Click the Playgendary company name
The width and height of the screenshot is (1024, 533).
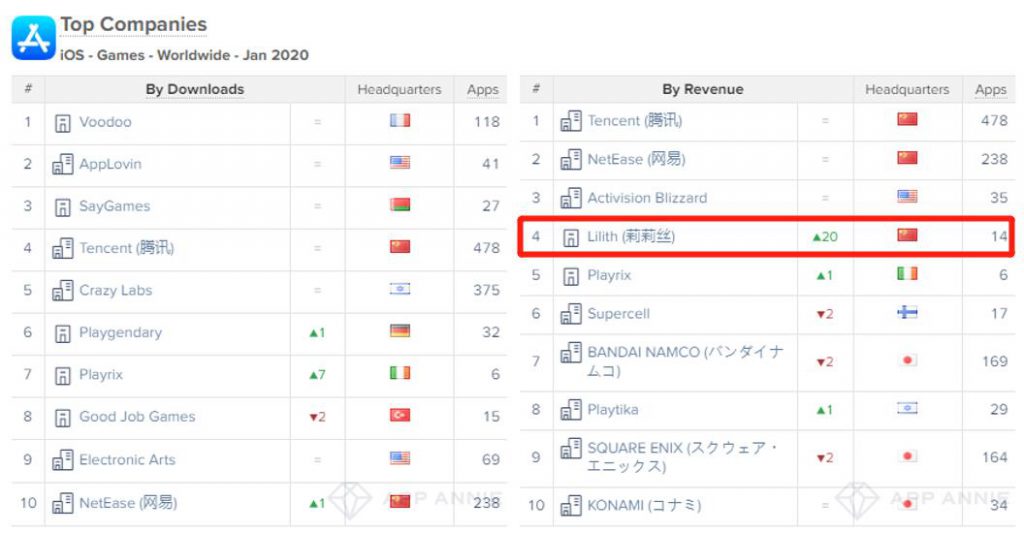[x=120, y=332]
